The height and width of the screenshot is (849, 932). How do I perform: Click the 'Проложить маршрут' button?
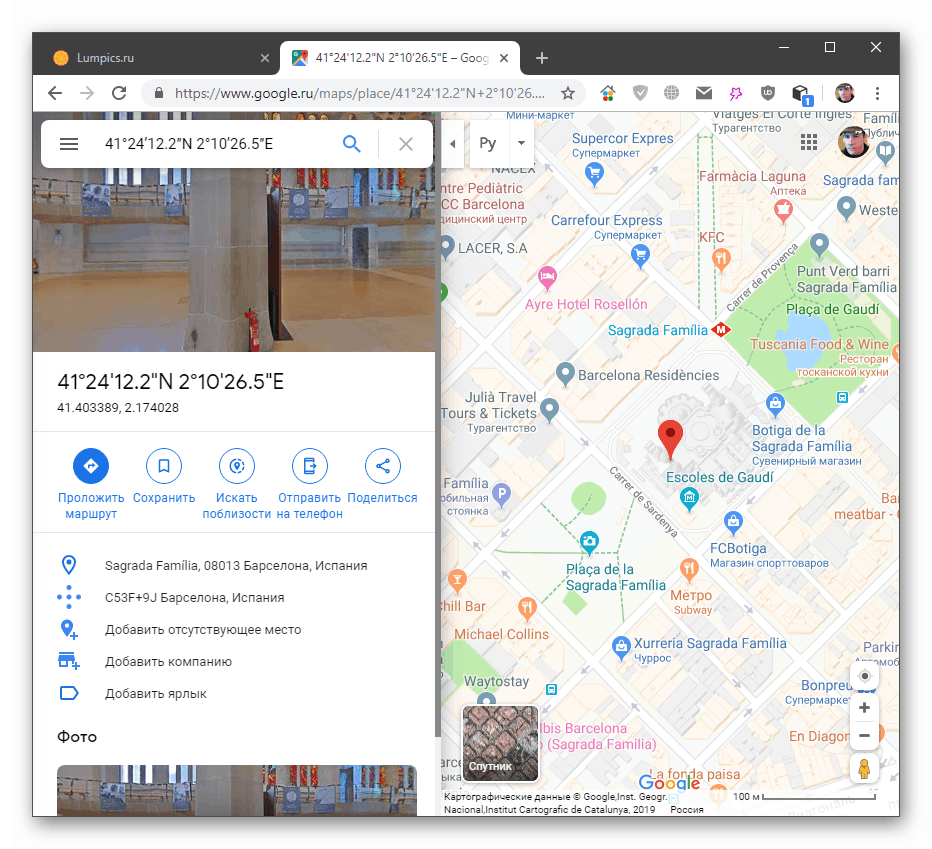click(x=91, y=465)
